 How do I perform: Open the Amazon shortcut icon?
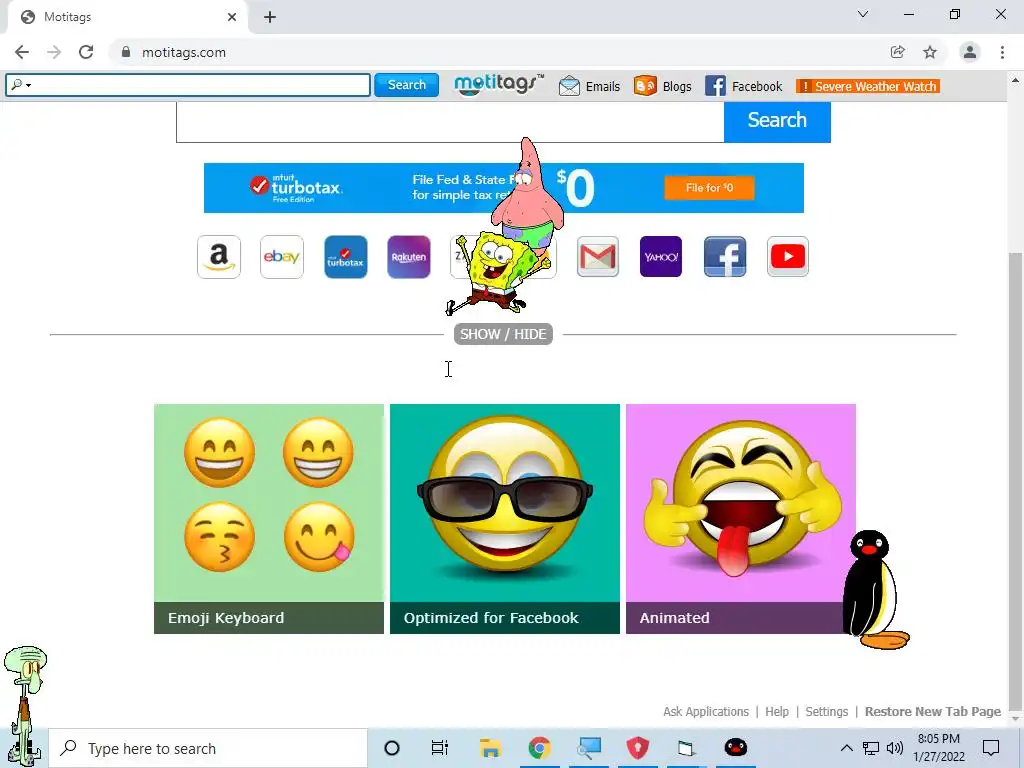coord(219,257)
